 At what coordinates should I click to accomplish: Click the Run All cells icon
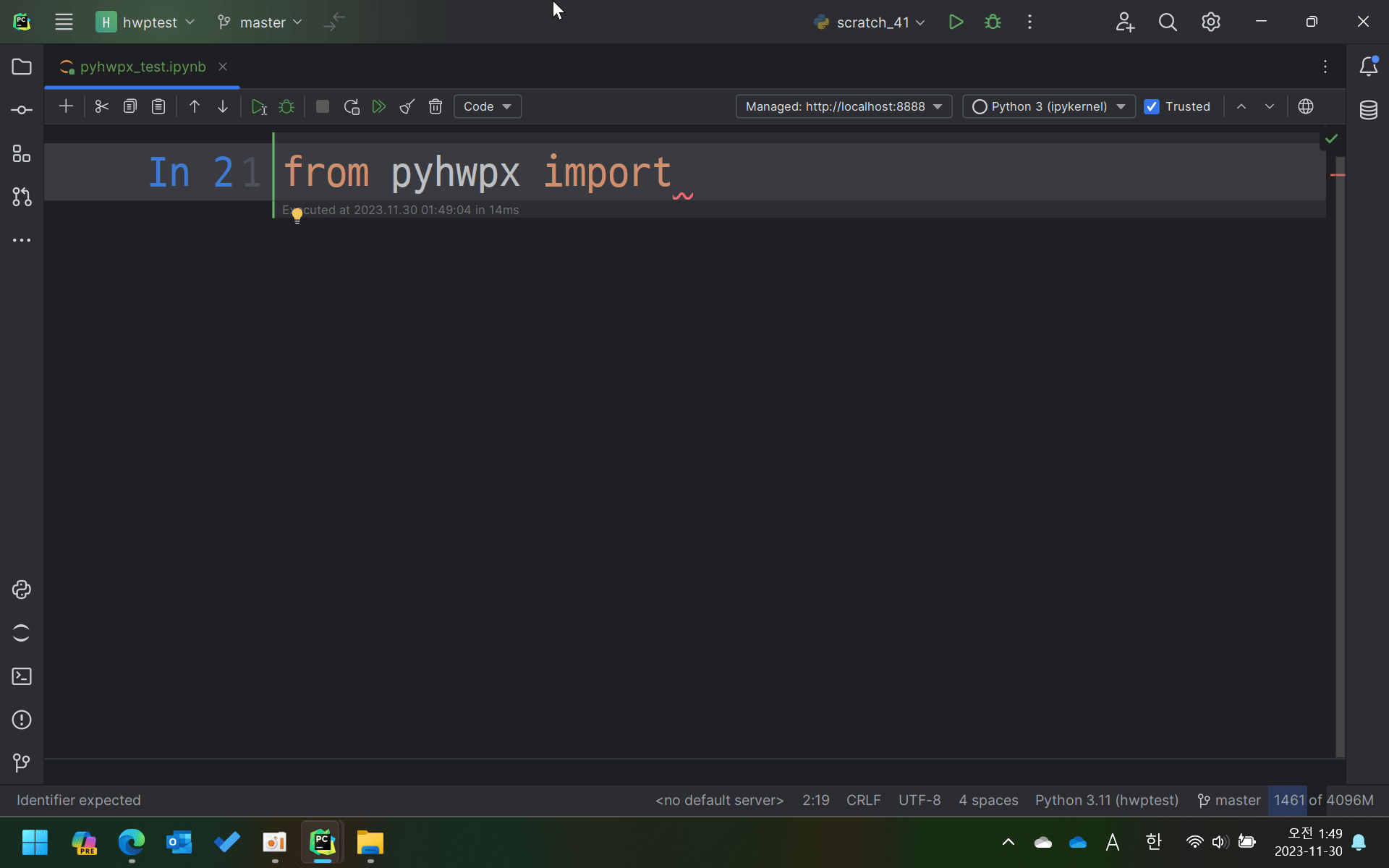pyautogui.click(x=379, y=107)
